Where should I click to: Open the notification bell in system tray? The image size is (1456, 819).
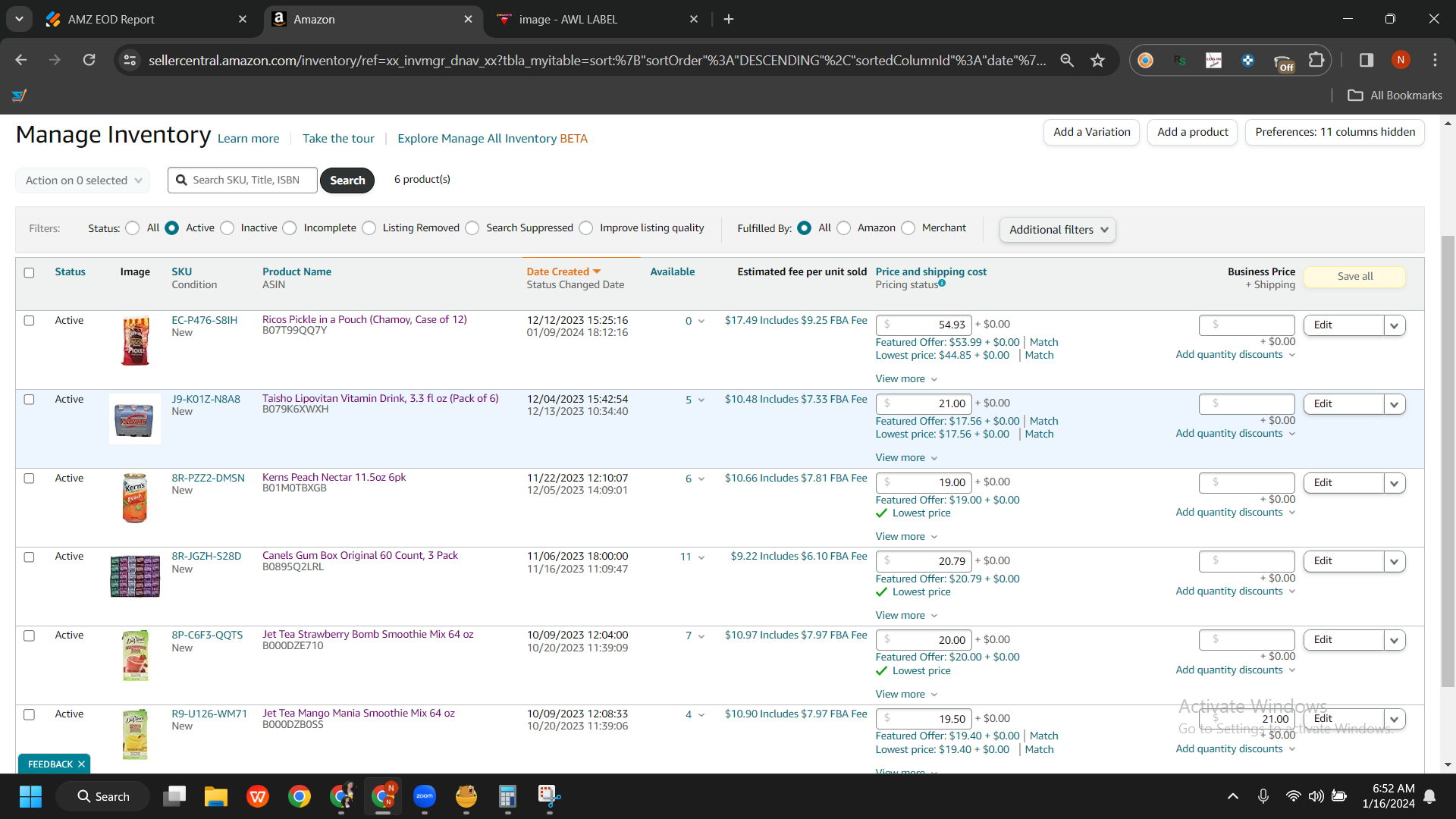pyautogui.click(x=1429, y=796)
